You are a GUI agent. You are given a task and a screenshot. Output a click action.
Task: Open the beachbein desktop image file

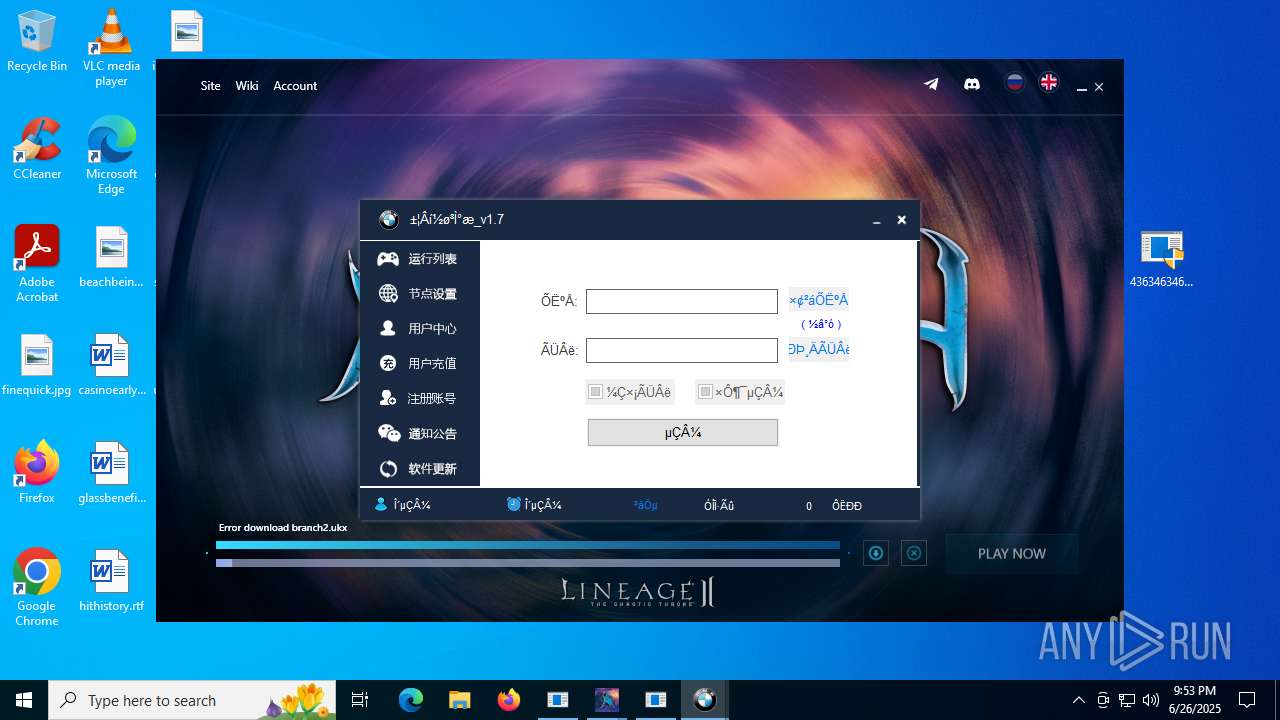point(111,256)
